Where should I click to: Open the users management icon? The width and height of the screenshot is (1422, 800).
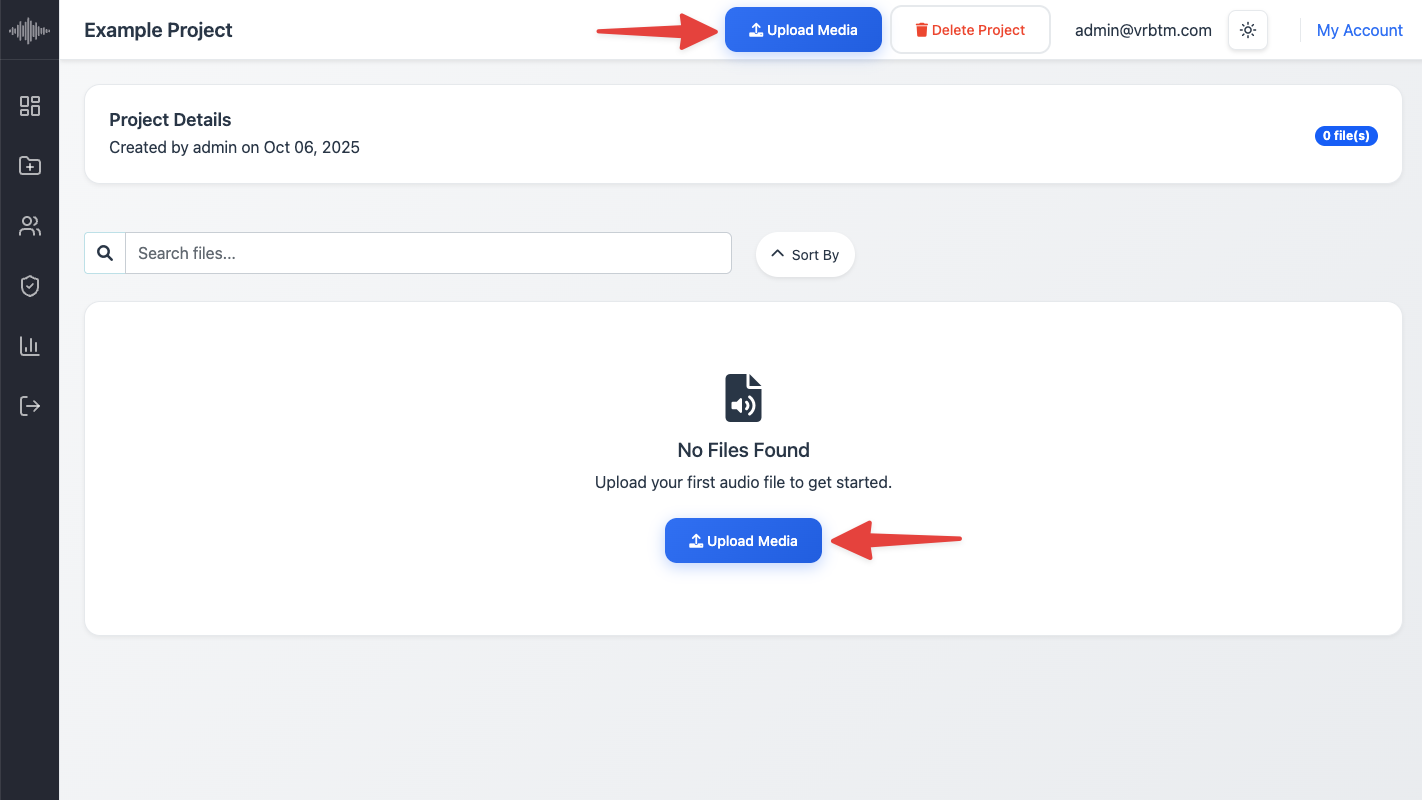(30, 226)
